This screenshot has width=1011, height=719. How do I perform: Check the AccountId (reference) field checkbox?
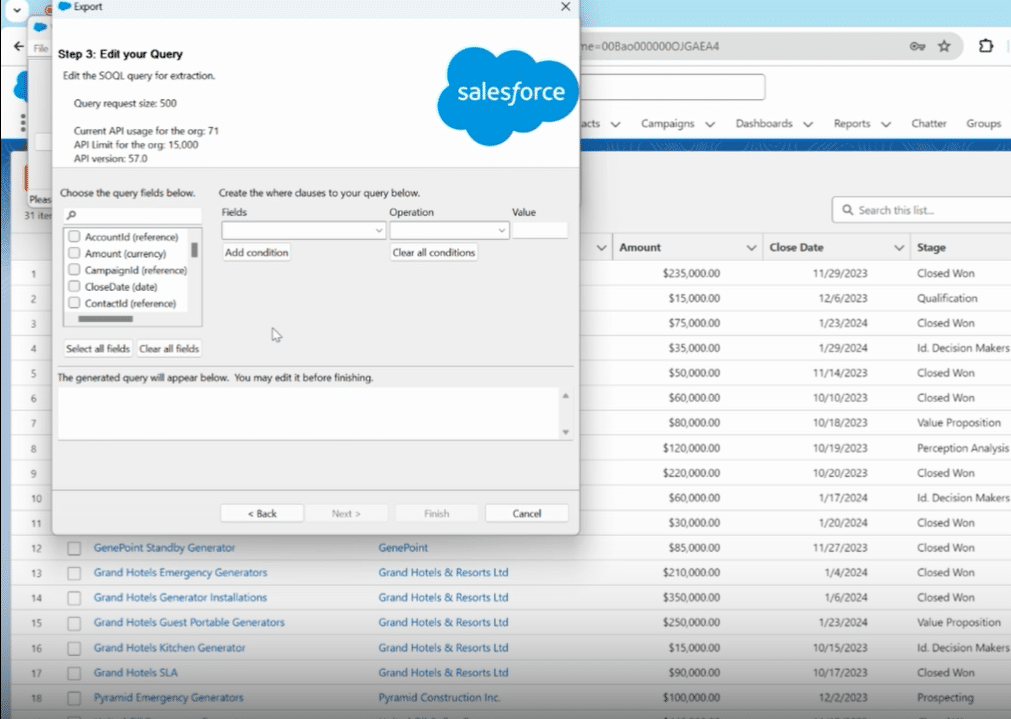pos(74,237)
